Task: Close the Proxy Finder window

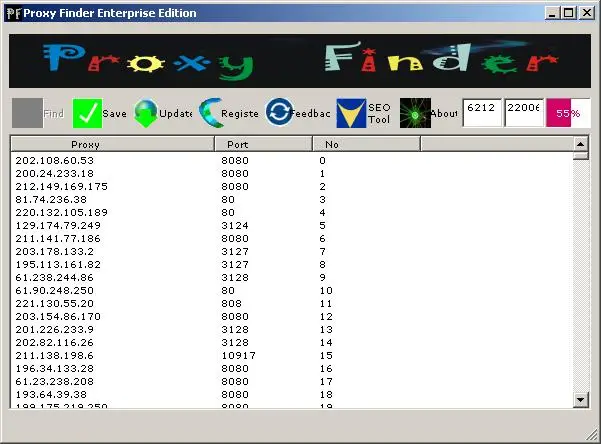Action: click(x=587, y=13)
